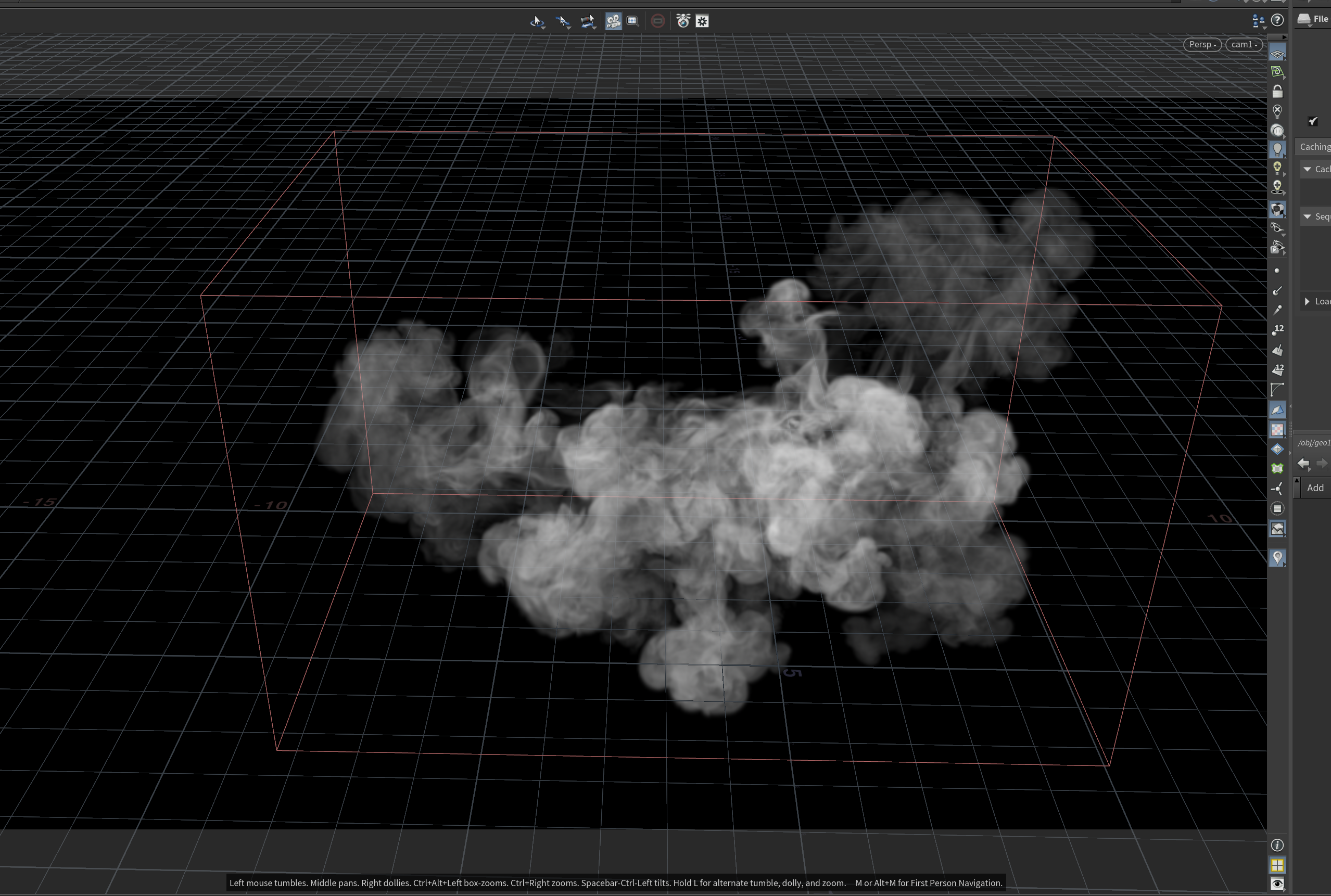Expand the Load section

(1307, 301)
